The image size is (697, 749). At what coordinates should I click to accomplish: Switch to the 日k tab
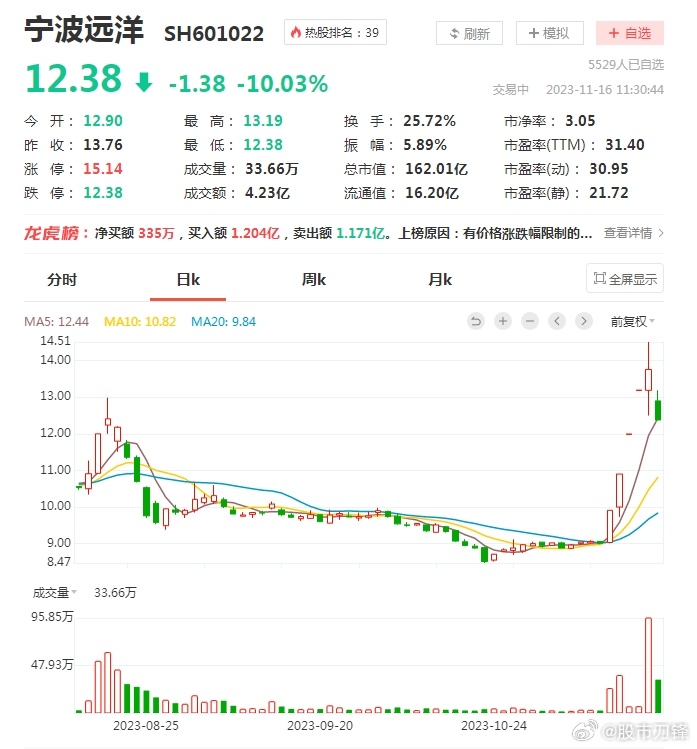(x=188, y=279)
